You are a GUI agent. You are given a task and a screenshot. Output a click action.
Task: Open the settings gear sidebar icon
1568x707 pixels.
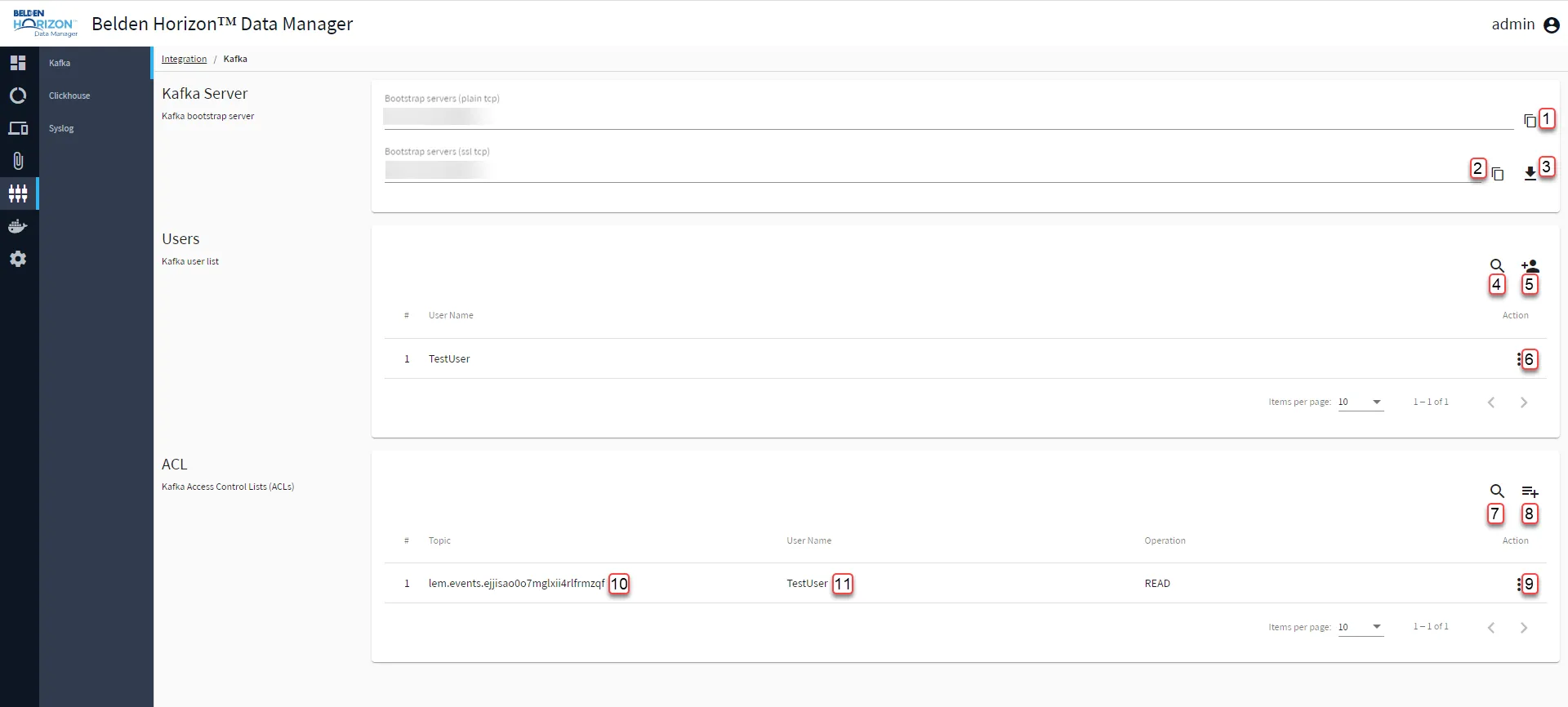click(18, 259)
